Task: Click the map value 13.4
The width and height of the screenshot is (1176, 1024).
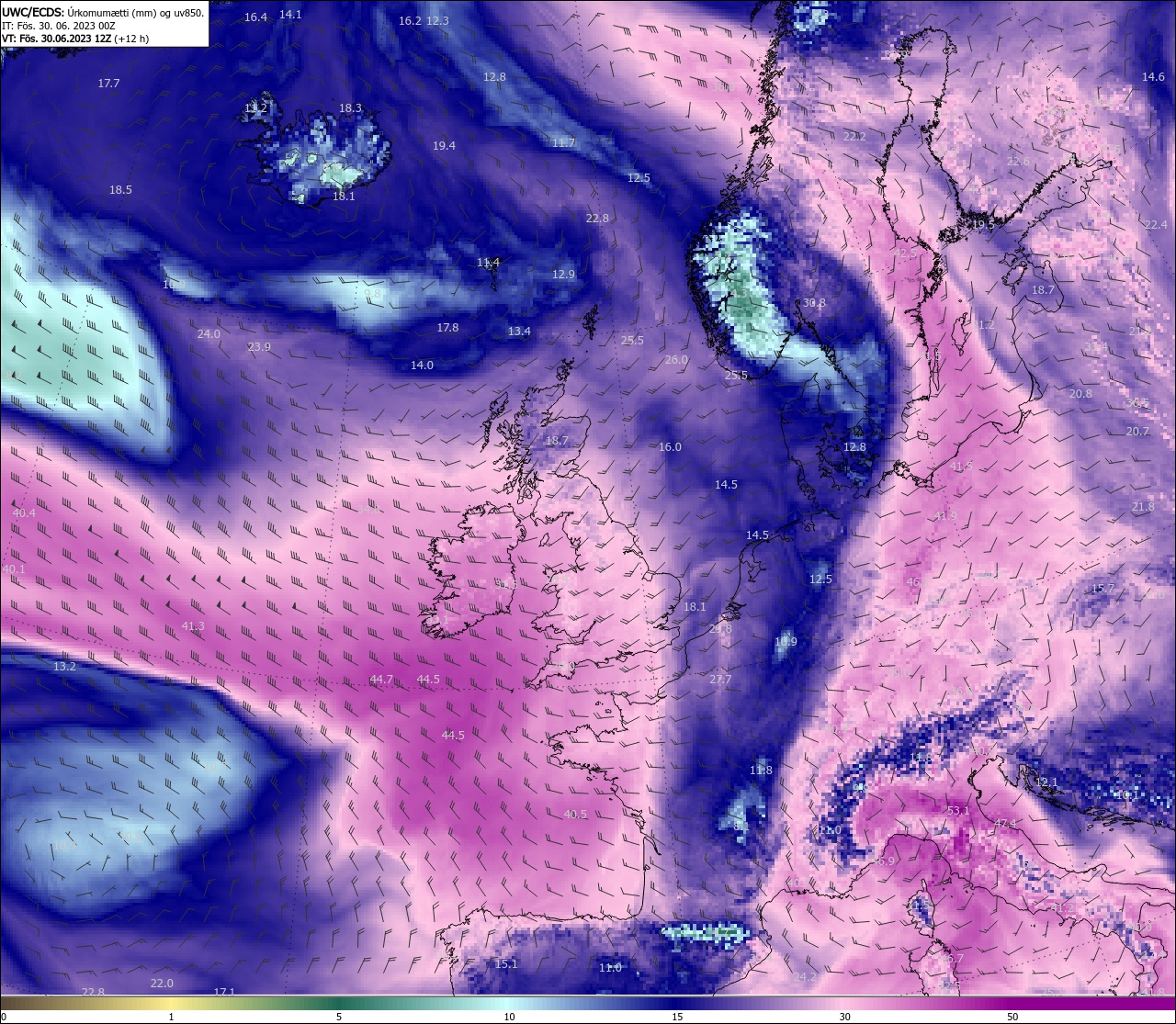Action: coord(519,331)
